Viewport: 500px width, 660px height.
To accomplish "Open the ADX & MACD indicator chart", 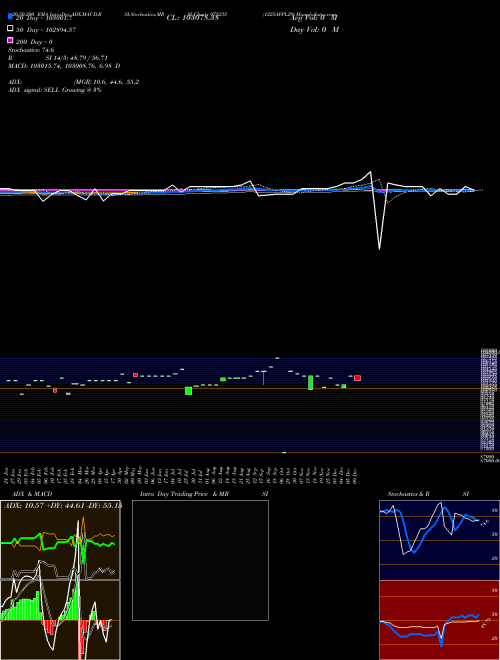I will pyautogui.click(x=60, y=580).
